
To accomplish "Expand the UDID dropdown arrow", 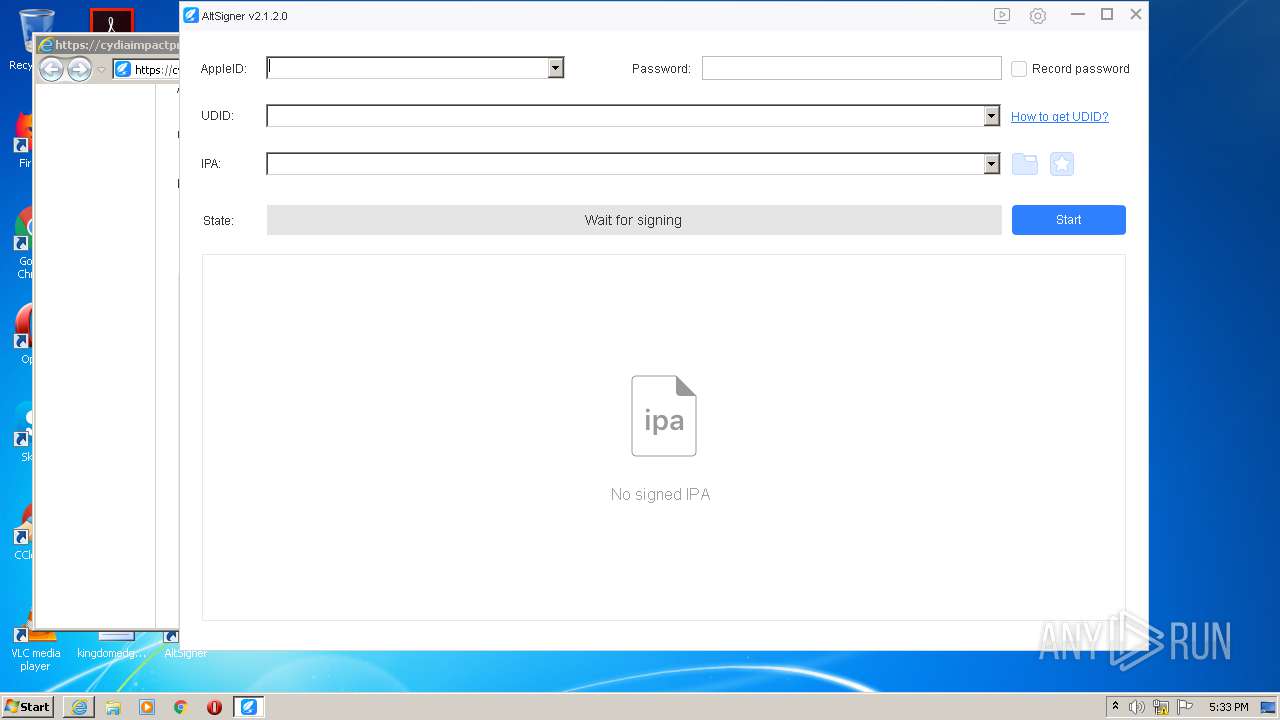I will pyautogui.click(x=992, y=116).
